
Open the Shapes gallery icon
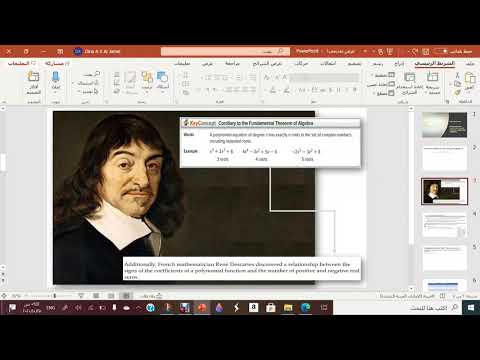click(162, 77)
